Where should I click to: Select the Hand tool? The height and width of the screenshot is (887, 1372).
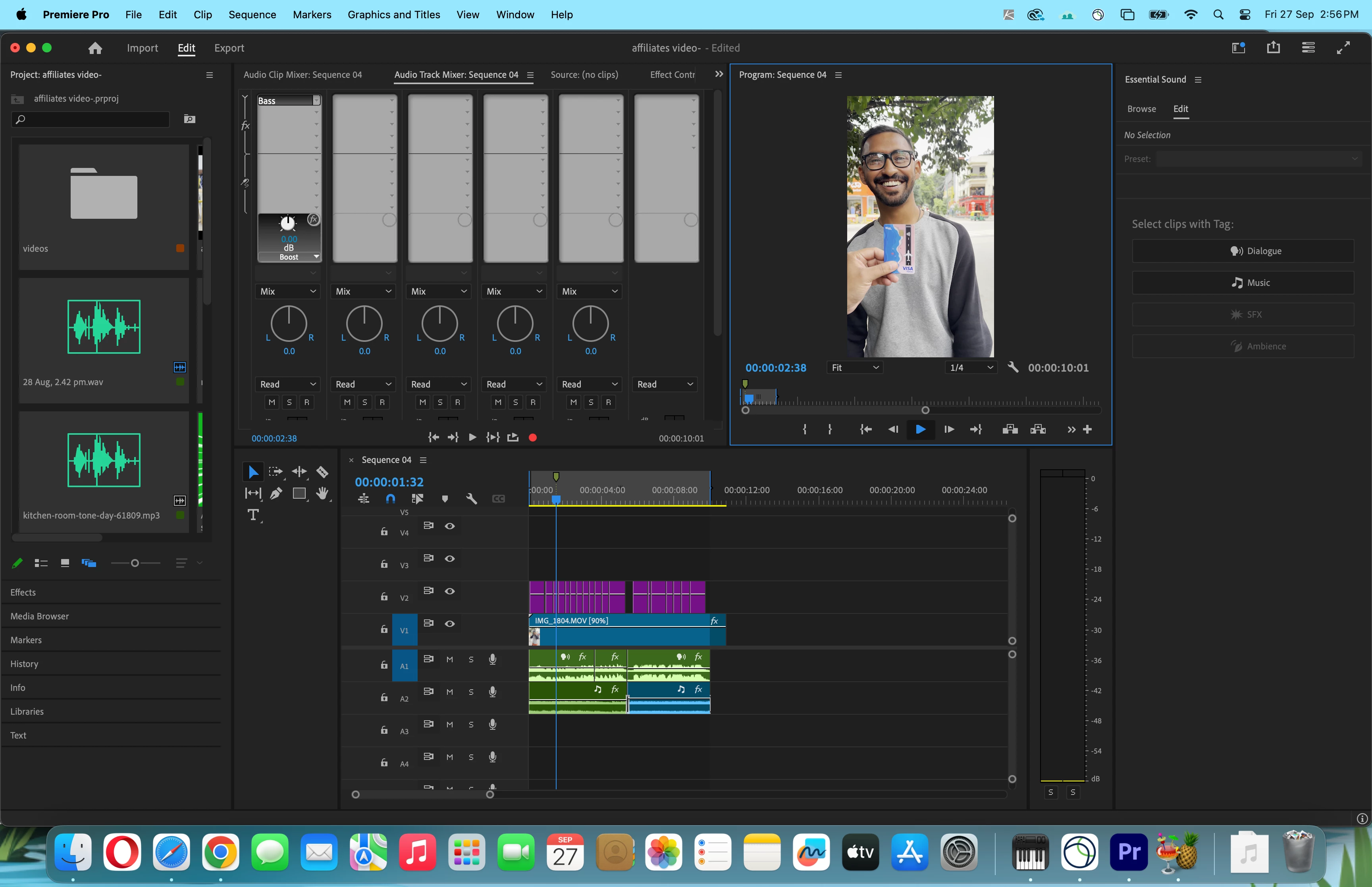click(x=322, y=494)
